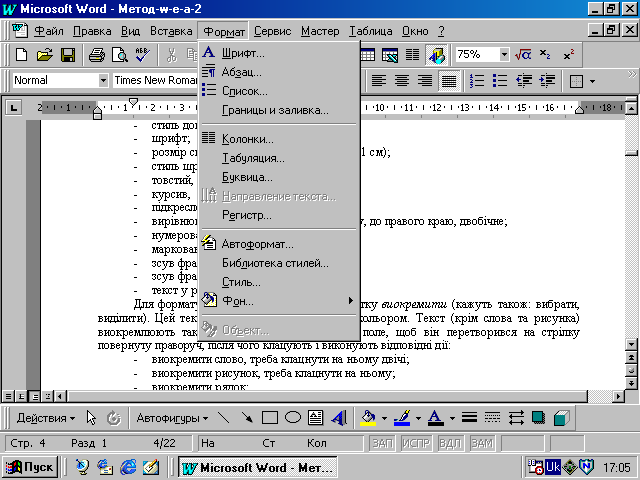This screenshot has height=480, width=640.
Task: Open the equation editor square-root icon
Action: [x=523, y=54]
